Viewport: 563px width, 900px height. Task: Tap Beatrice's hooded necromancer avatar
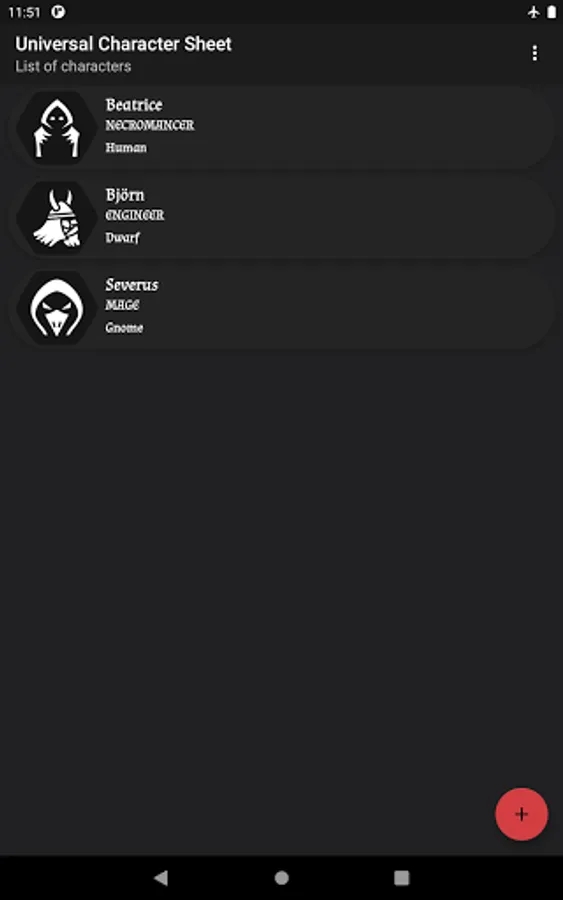click(56, 128)
